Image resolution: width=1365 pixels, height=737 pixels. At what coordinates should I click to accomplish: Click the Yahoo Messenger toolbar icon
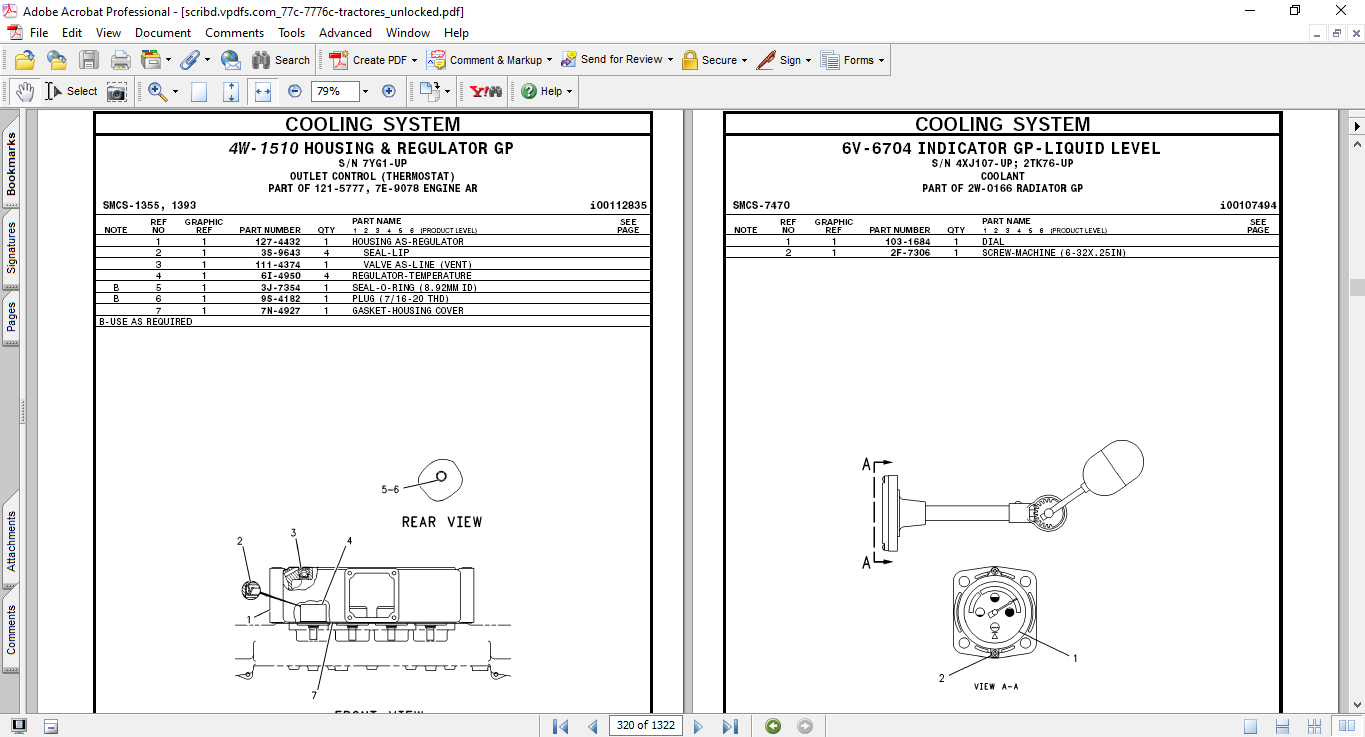(x=484, y=91)
